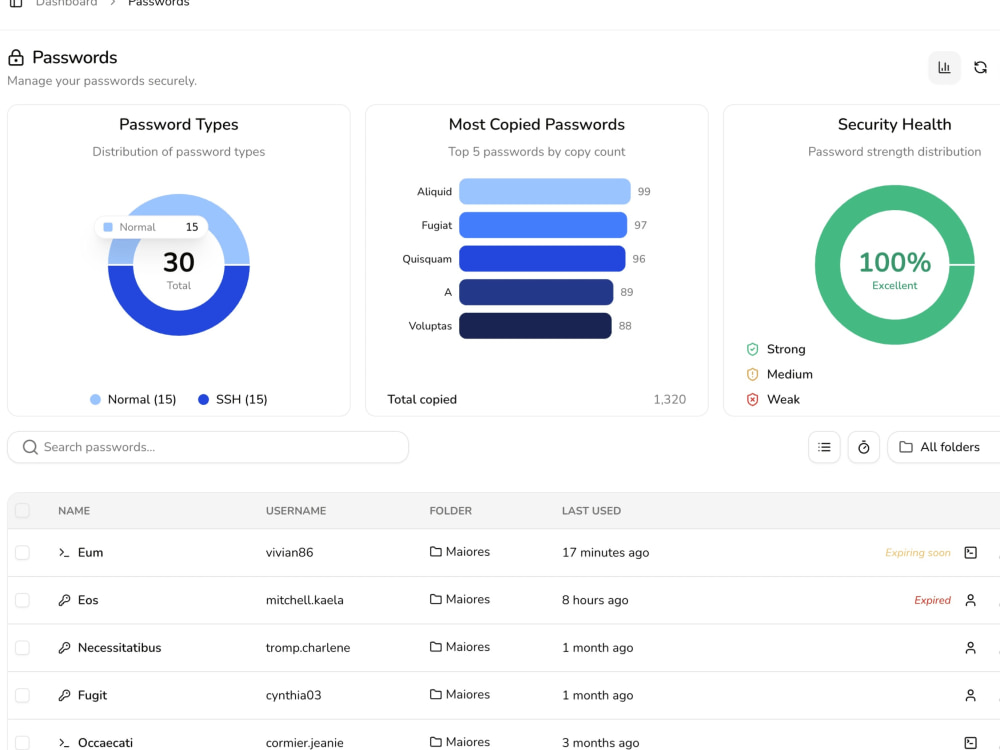1000x750 pixels.
Task: Click the Normal (15) legend swatch
Action: pos(95,399)
